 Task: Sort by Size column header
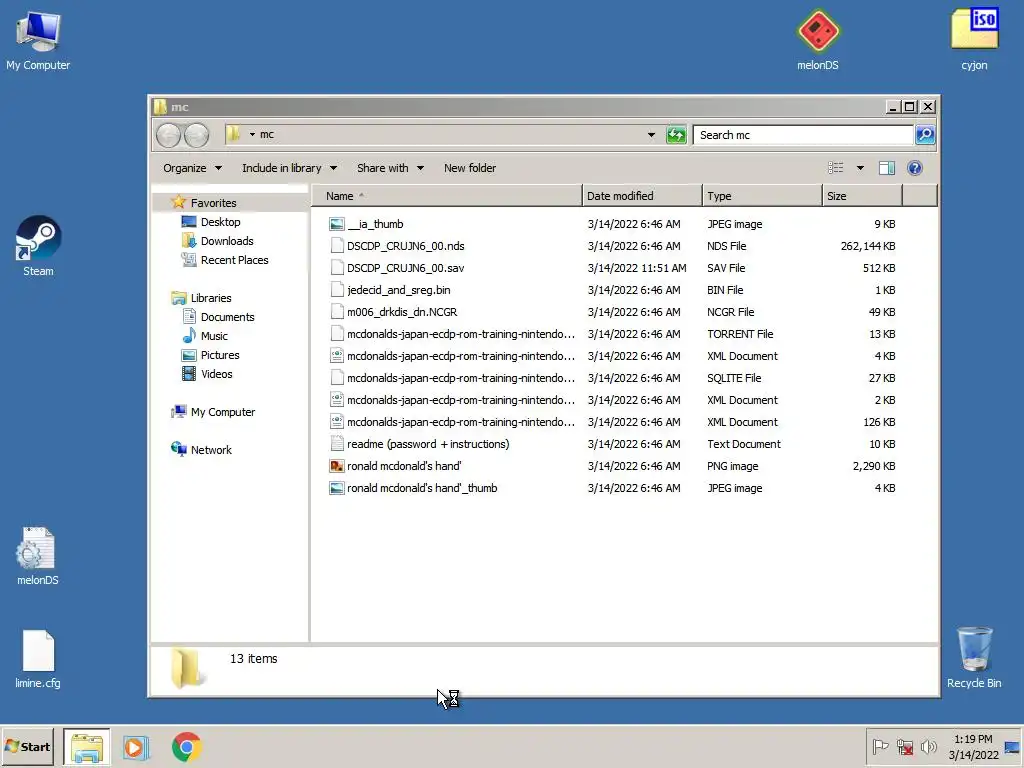(x=862, y=196)
